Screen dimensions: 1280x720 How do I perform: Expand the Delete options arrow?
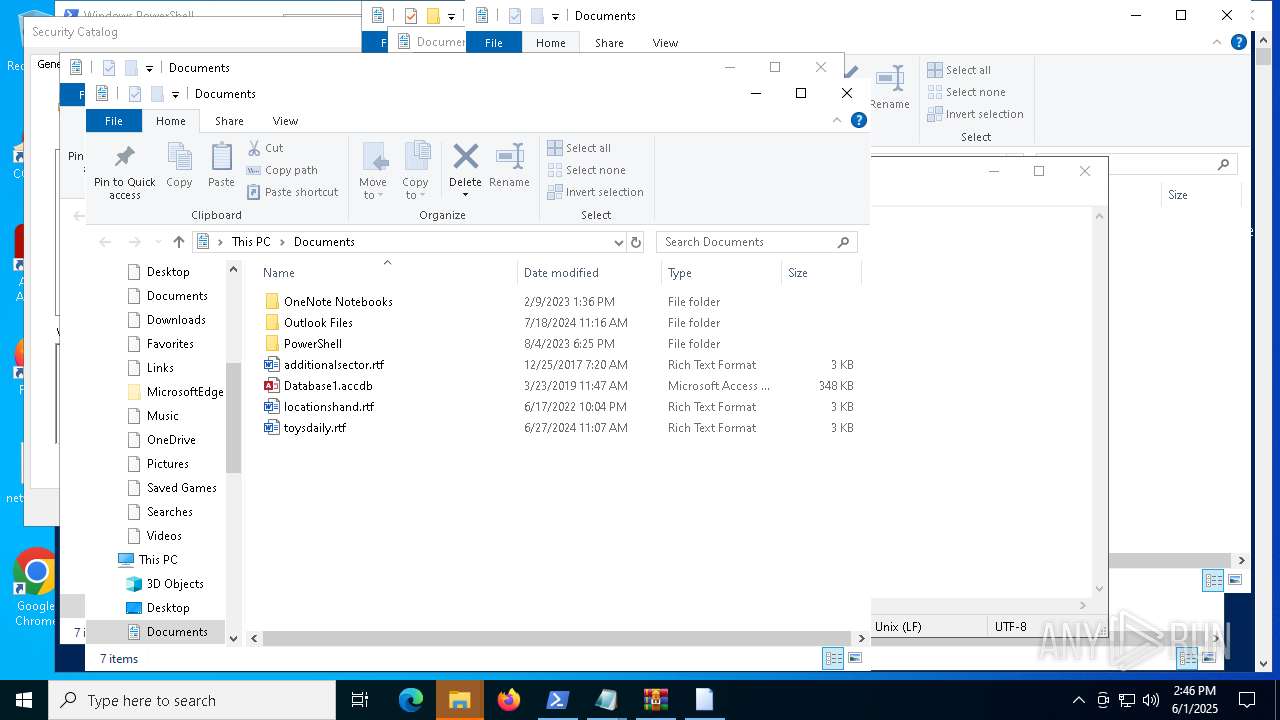[x=465, y=194]
